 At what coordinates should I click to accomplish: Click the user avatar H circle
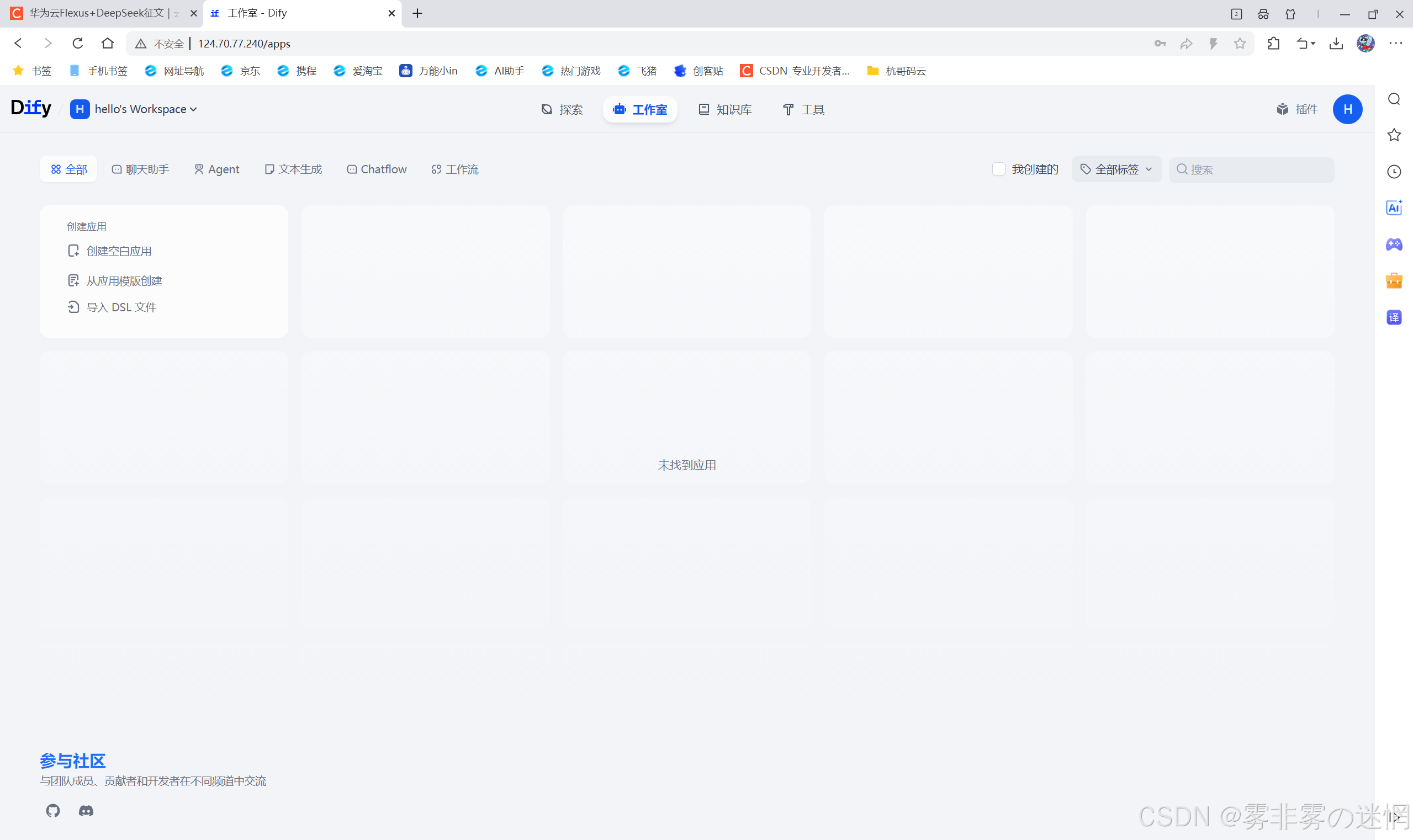coord(1347,109)
